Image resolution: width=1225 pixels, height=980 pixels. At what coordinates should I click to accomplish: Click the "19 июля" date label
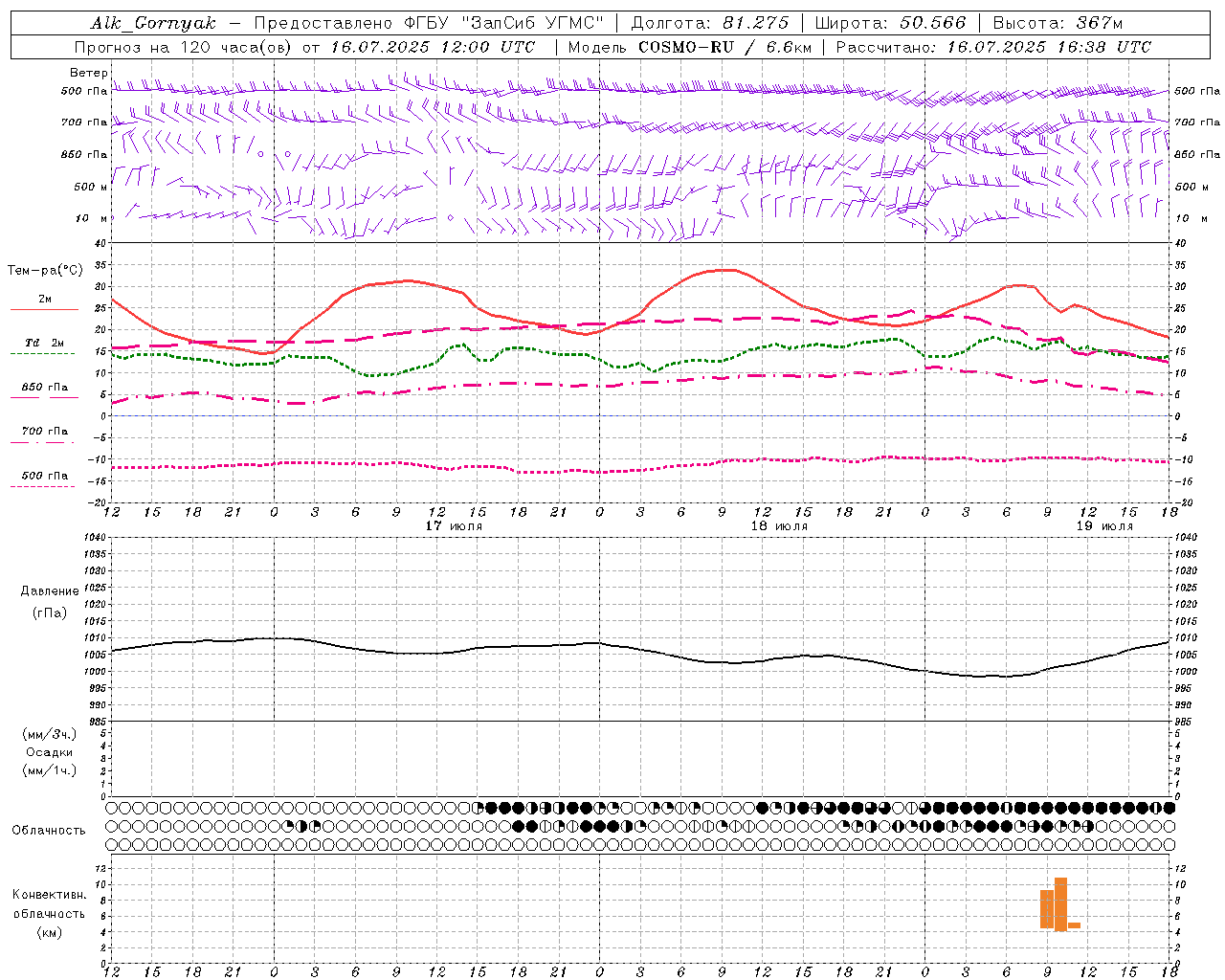coord(1104,525)
